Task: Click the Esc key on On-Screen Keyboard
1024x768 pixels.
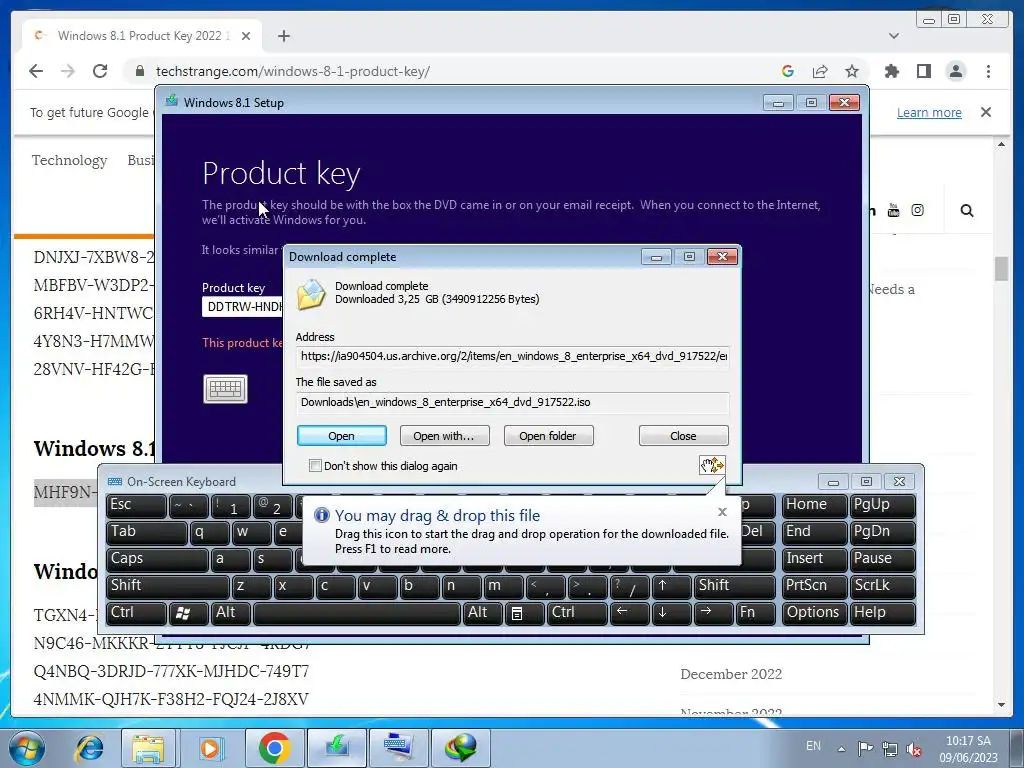Action: (136, 506)
